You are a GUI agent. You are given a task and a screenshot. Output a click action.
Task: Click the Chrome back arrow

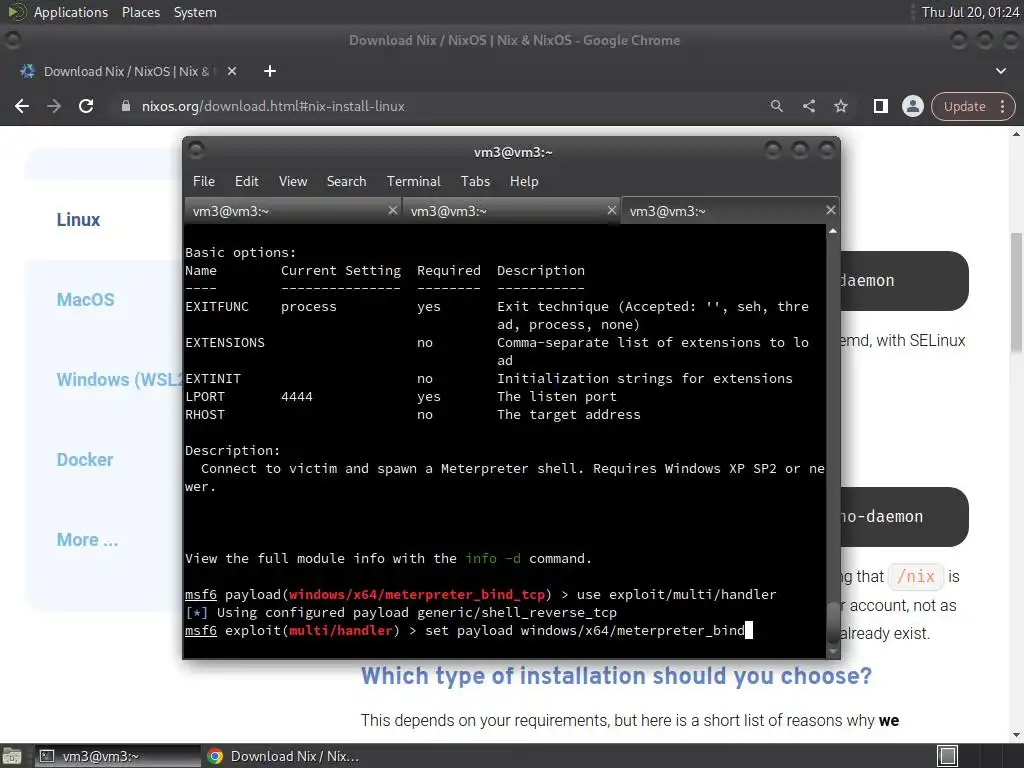pos(22,106)
